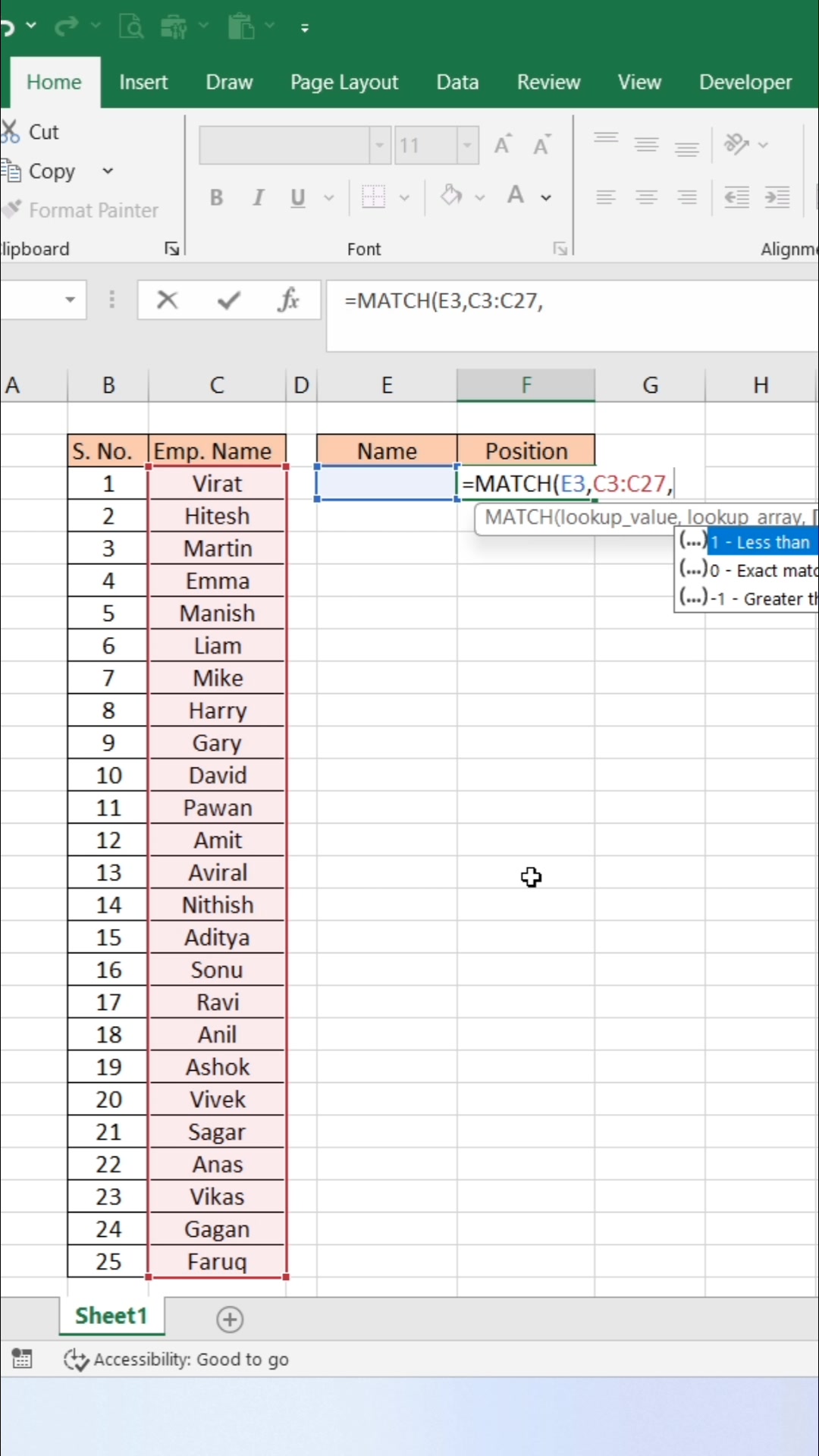Click MATCH function name in the formula tooltip
Viewport: 819px width, 1456px height.
pyautogui.click(x=519, y=517)
